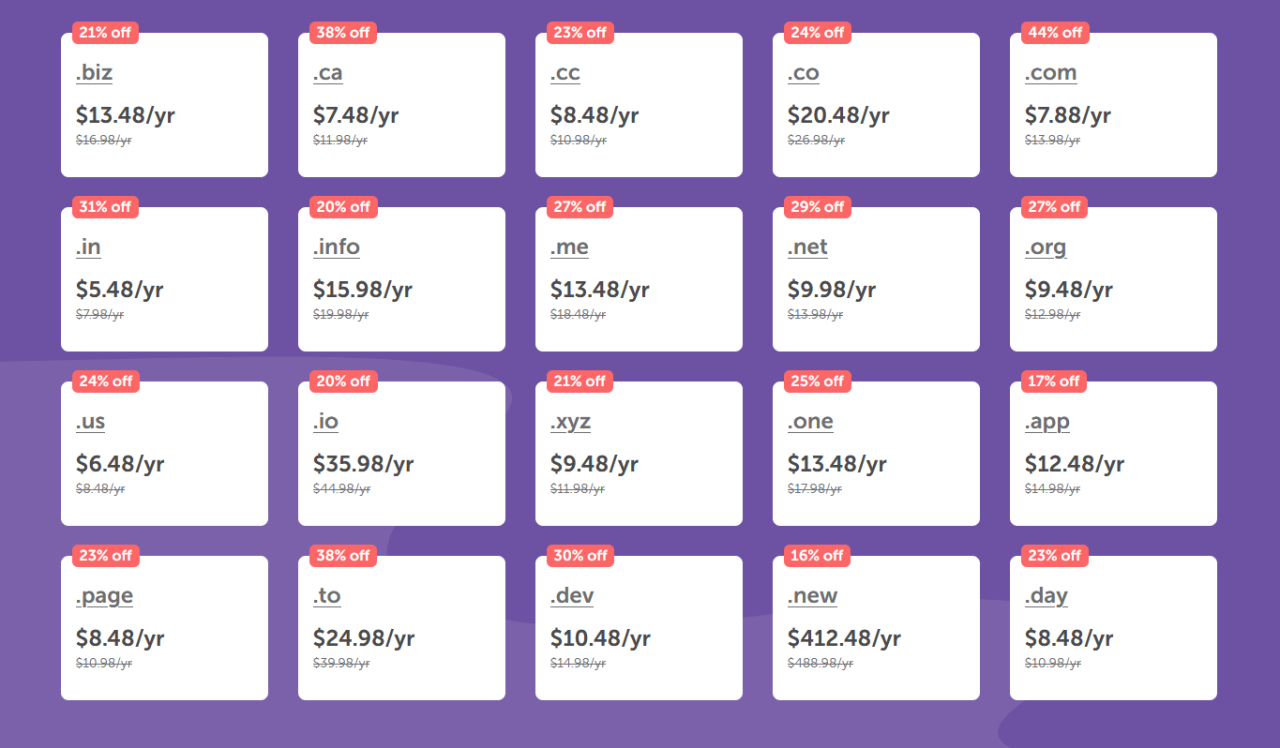1280x748 pixels.
Task: Click the 44% off badge on .com
Action: (1055, 33)
